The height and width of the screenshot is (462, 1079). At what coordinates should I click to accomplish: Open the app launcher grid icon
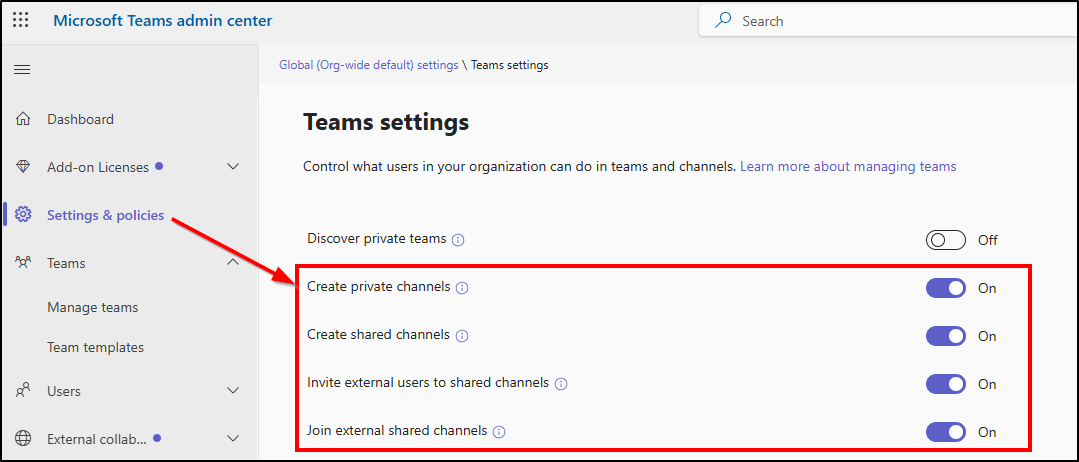tap(21, 20)
